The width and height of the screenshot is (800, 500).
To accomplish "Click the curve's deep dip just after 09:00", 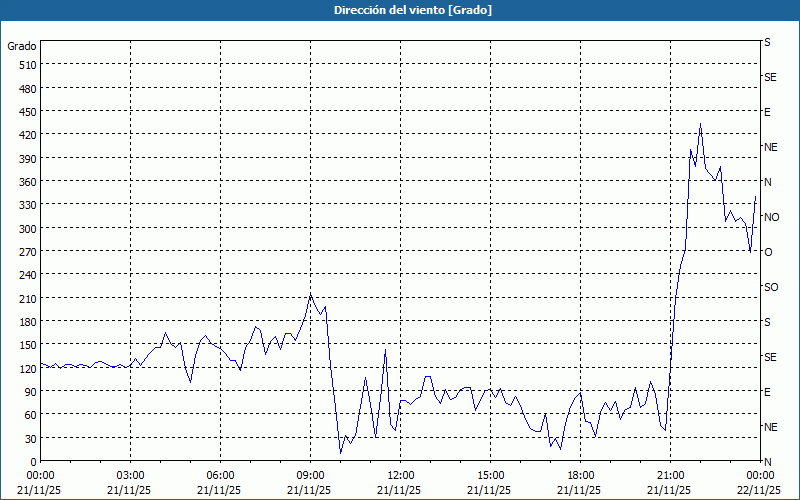I will point(340,453).
